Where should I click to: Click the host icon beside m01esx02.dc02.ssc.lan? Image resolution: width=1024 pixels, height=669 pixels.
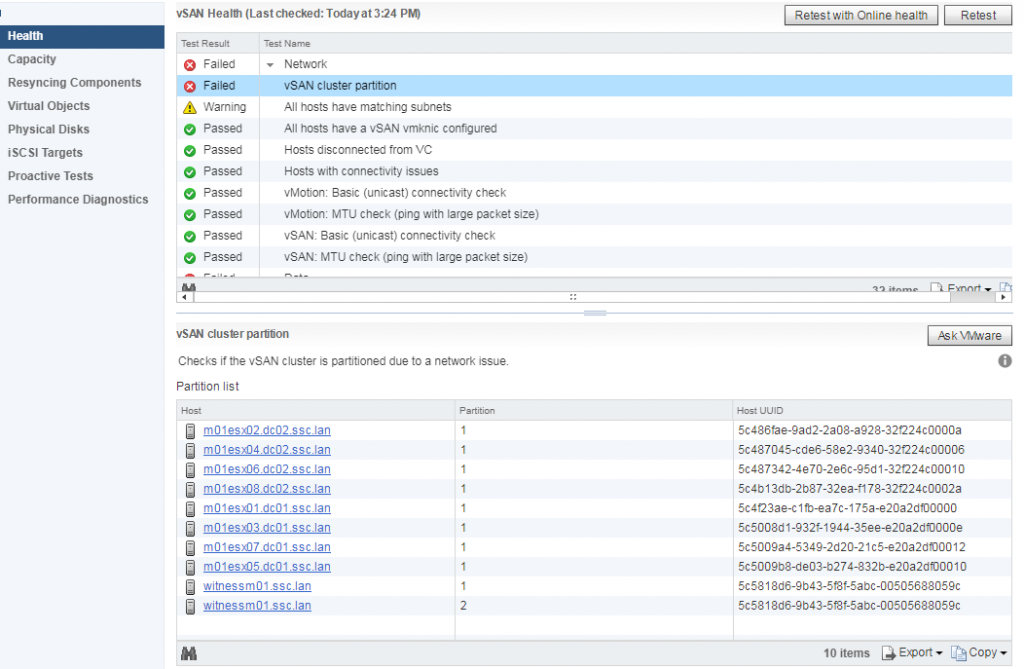point(190,431)
